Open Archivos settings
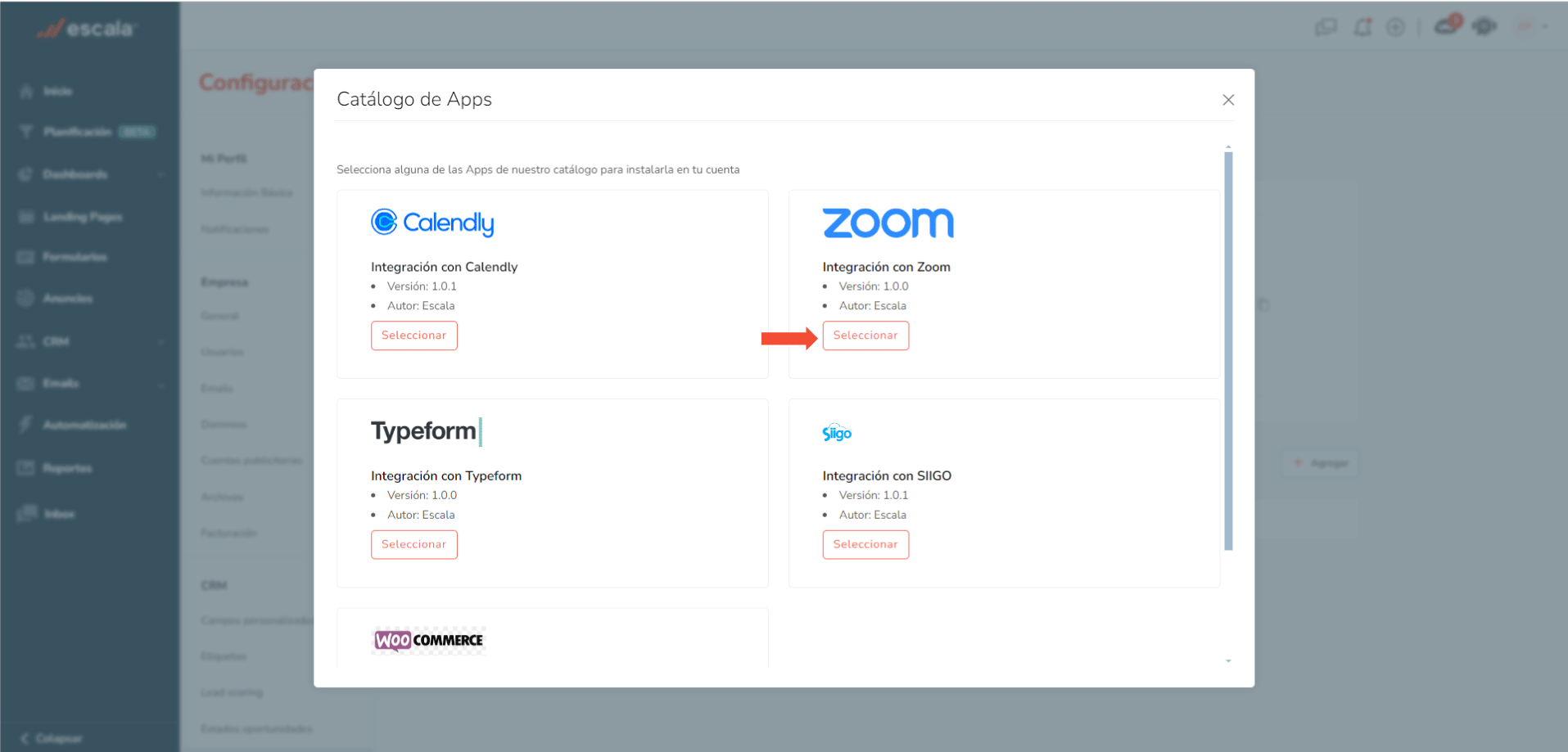 (222, 497)
